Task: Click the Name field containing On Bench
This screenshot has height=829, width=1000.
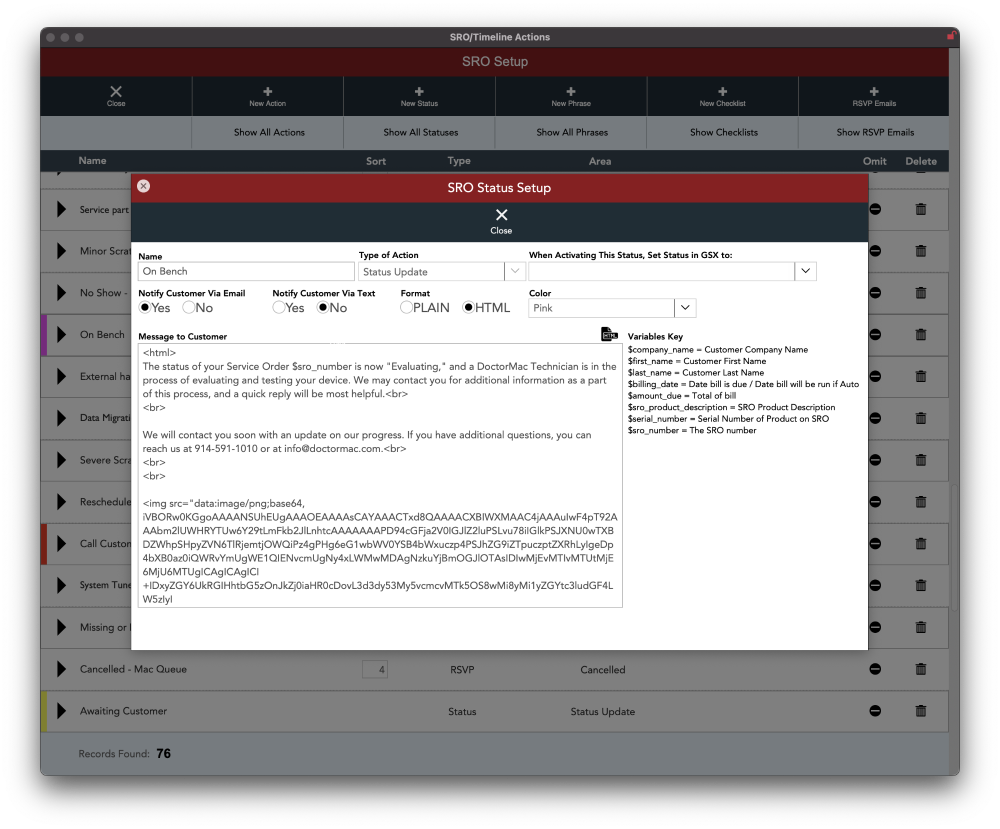Action: pos(246,271)
